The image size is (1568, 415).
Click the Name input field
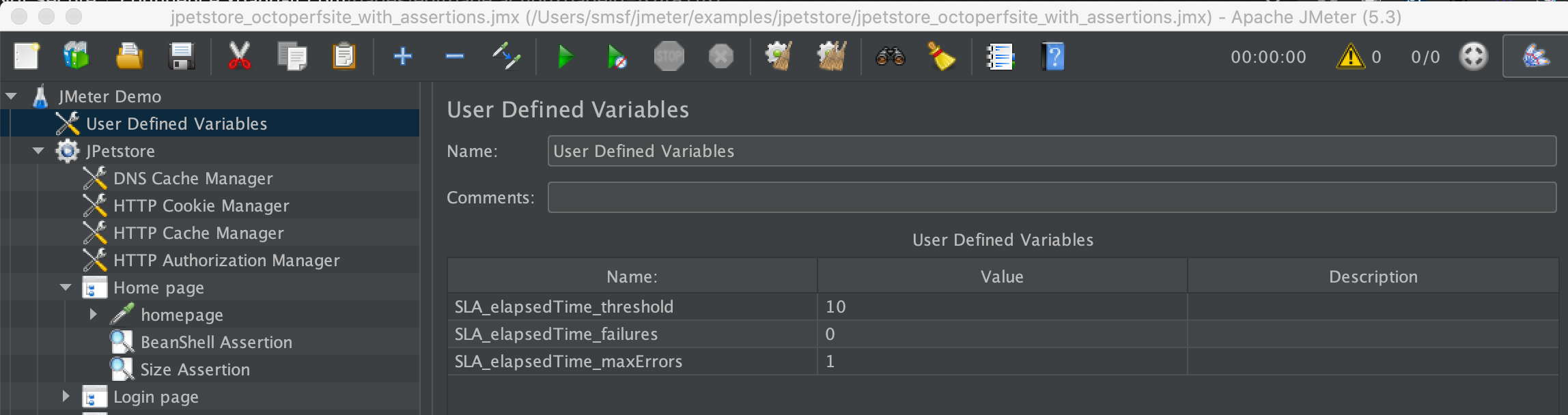click(x=1052, y=151)
